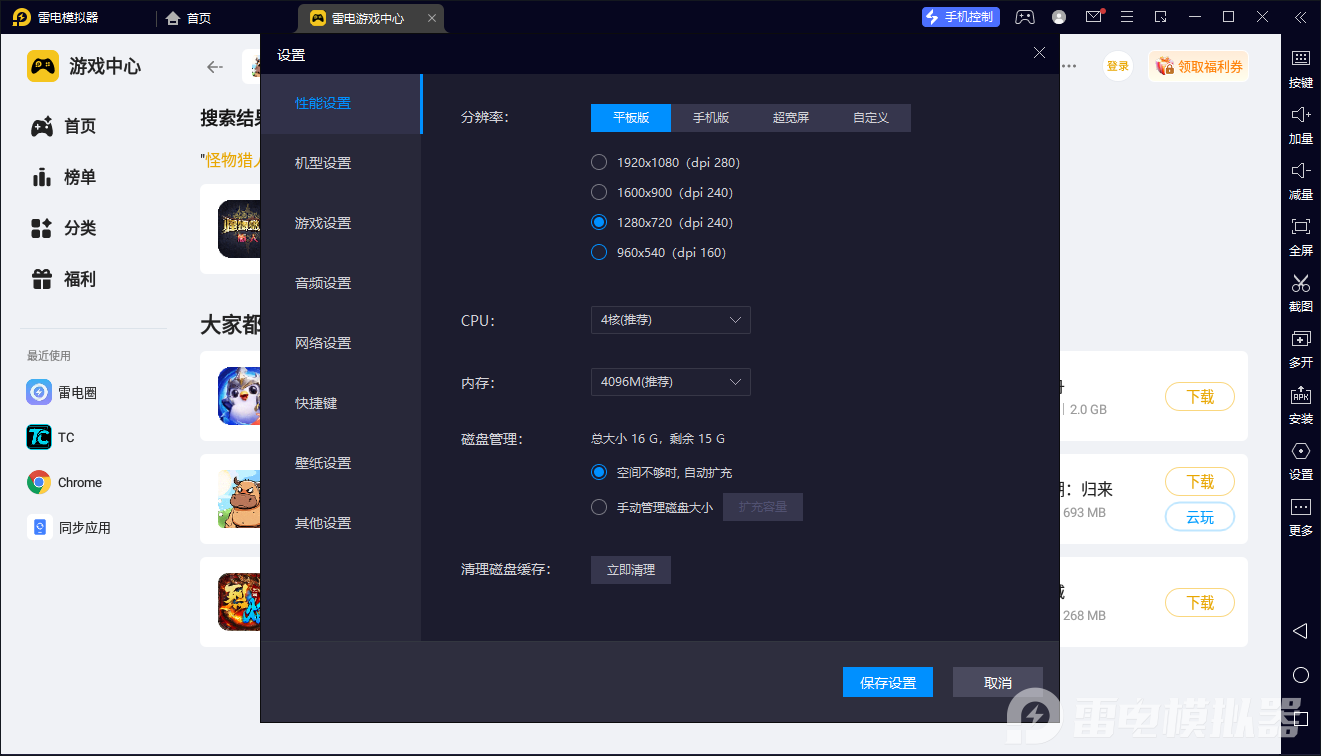Viewport: 1321px width, 756px height.
Task: Click the 保存设置 button
Action: point(888,682)
